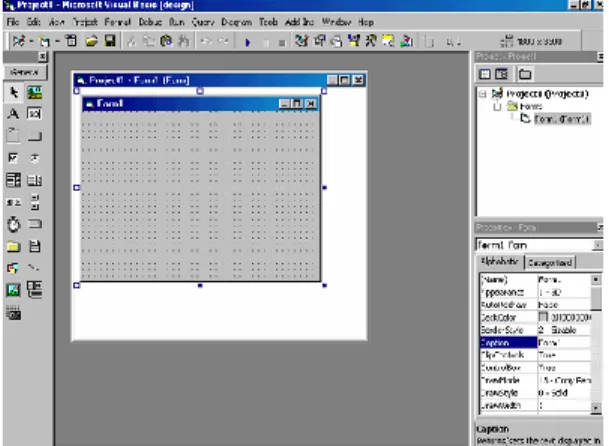Viewport: 609px width, 446px height.
Task: Close the Toolbox panel
Action: click(x=43, y=57)
